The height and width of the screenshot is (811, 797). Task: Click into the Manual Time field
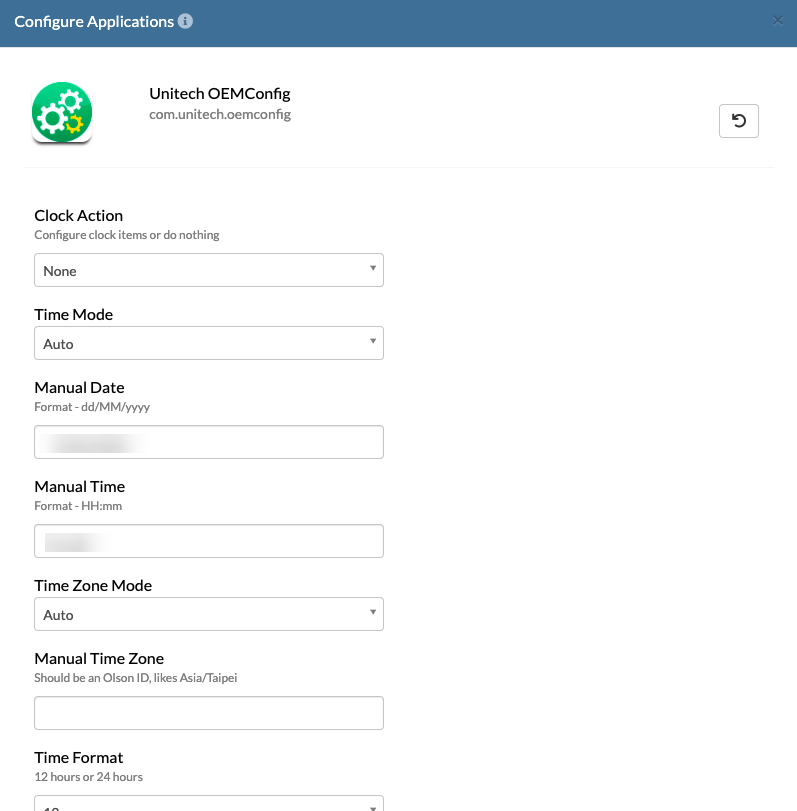(x=209, y=541)
